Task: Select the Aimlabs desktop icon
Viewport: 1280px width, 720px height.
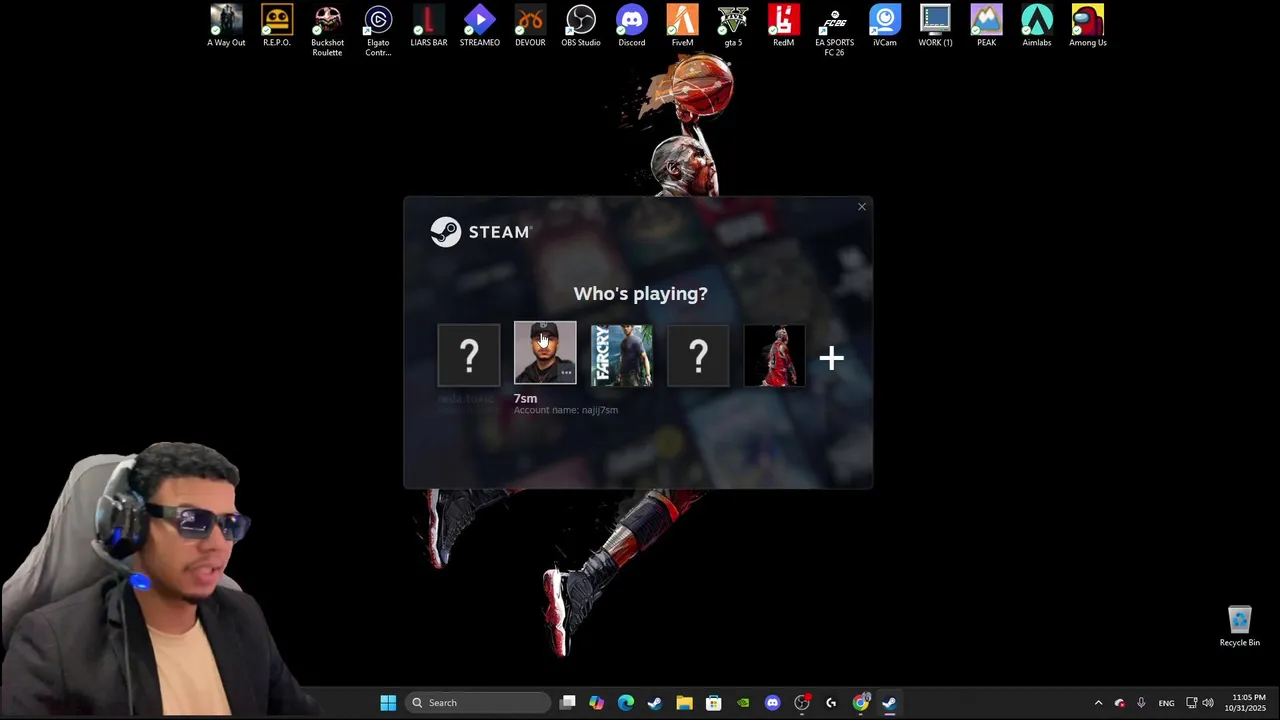Action: pos(1037,27)
